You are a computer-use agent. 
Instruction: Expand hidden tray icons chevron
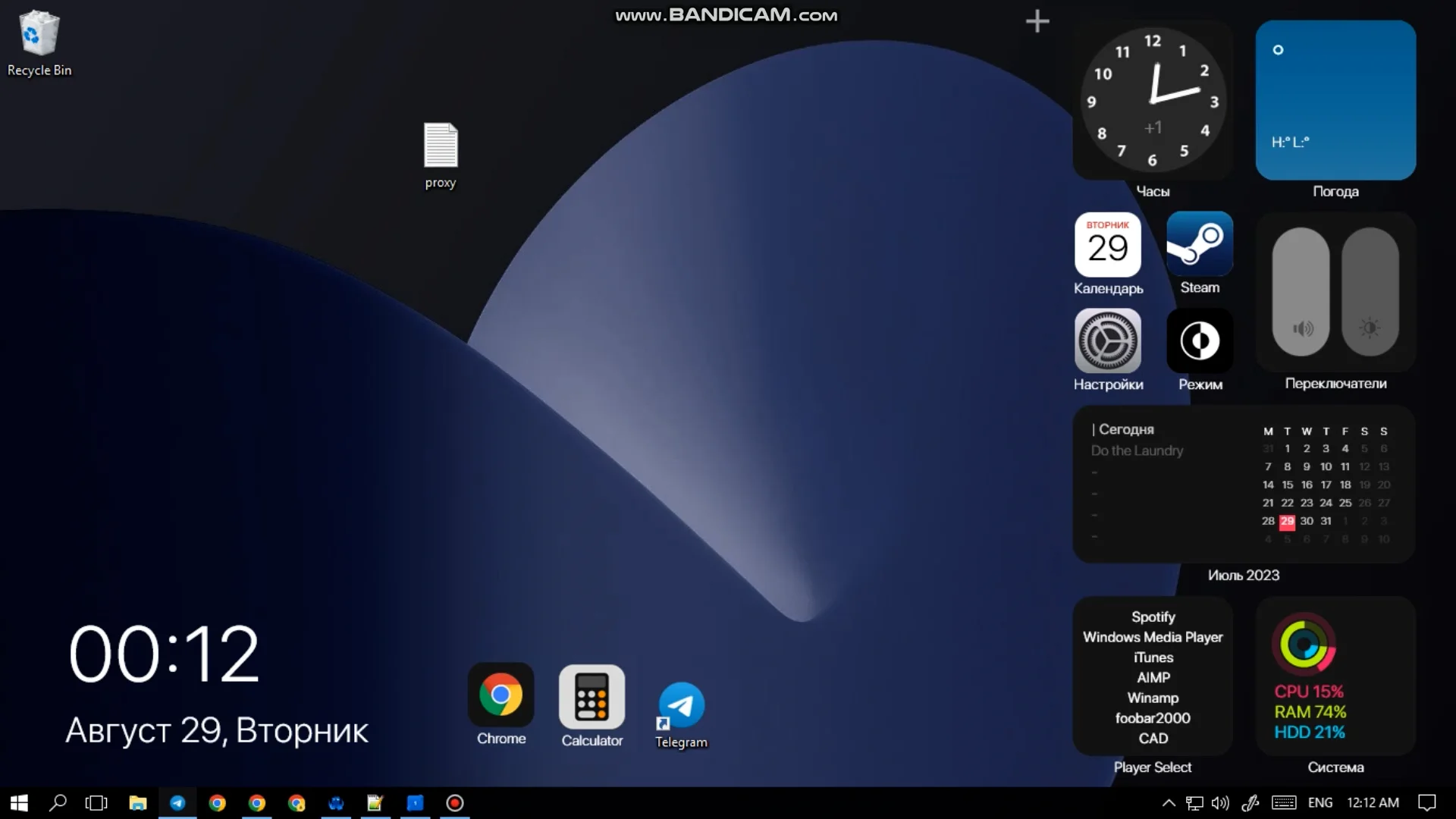coord(1169,803)
